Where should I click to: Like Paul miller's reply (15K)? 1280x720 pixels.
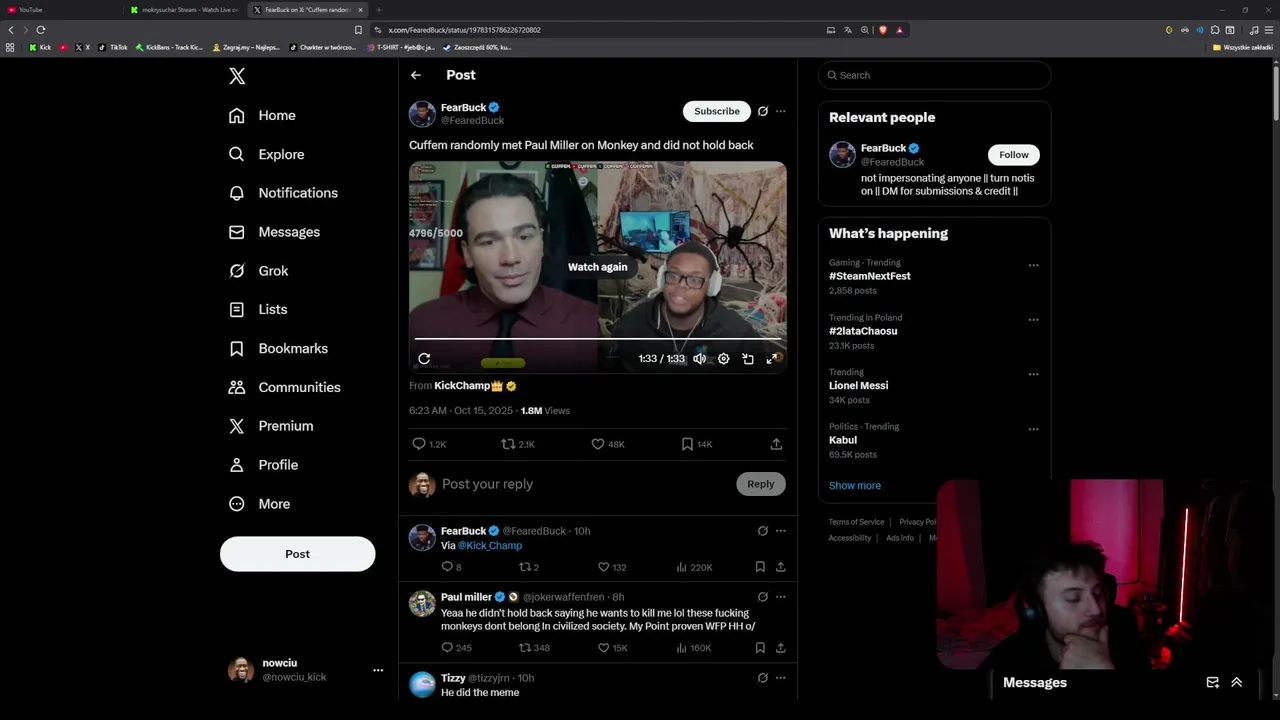click(612, 648)
